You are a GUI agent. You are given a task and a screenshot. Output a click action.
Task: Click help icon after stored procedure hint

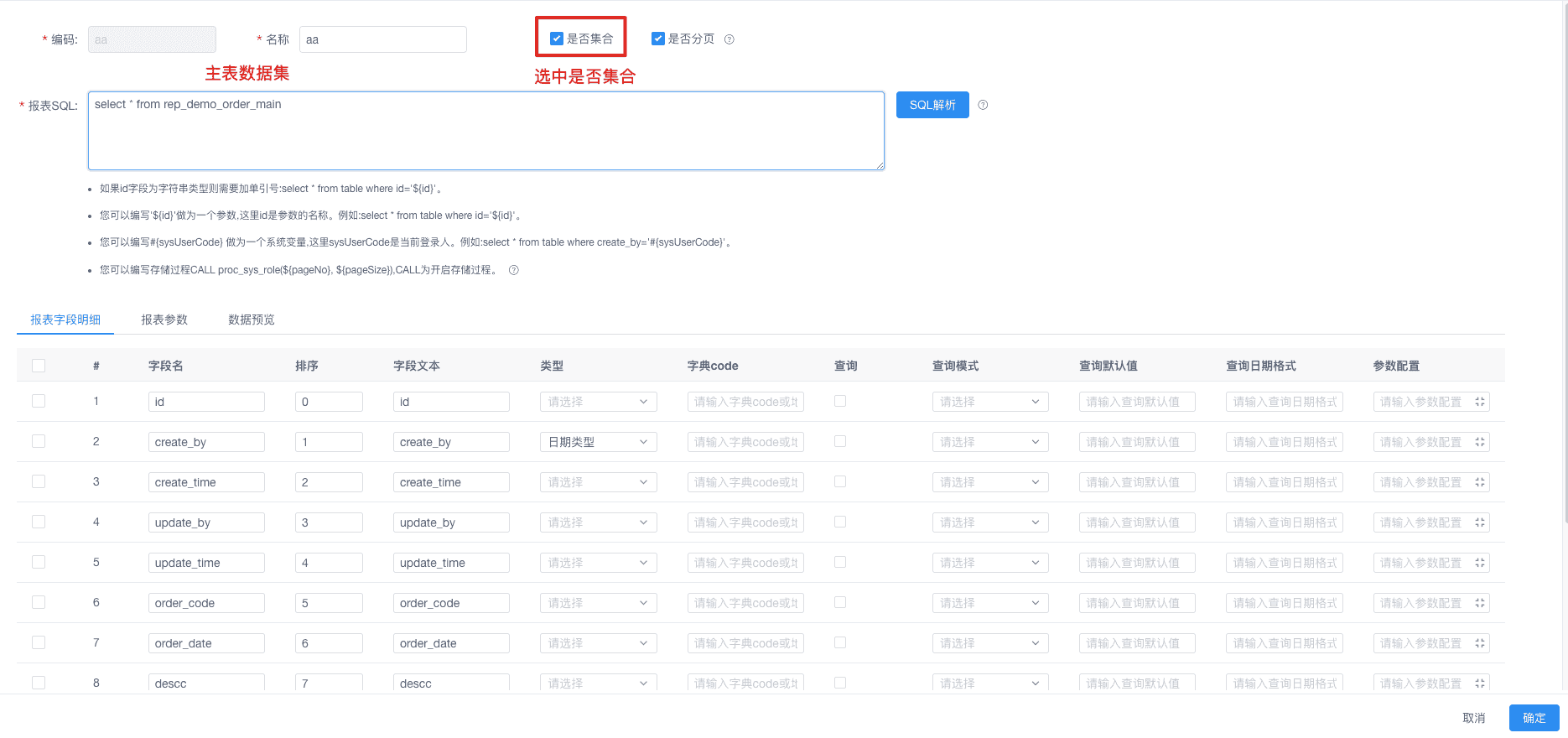point(514,270)
